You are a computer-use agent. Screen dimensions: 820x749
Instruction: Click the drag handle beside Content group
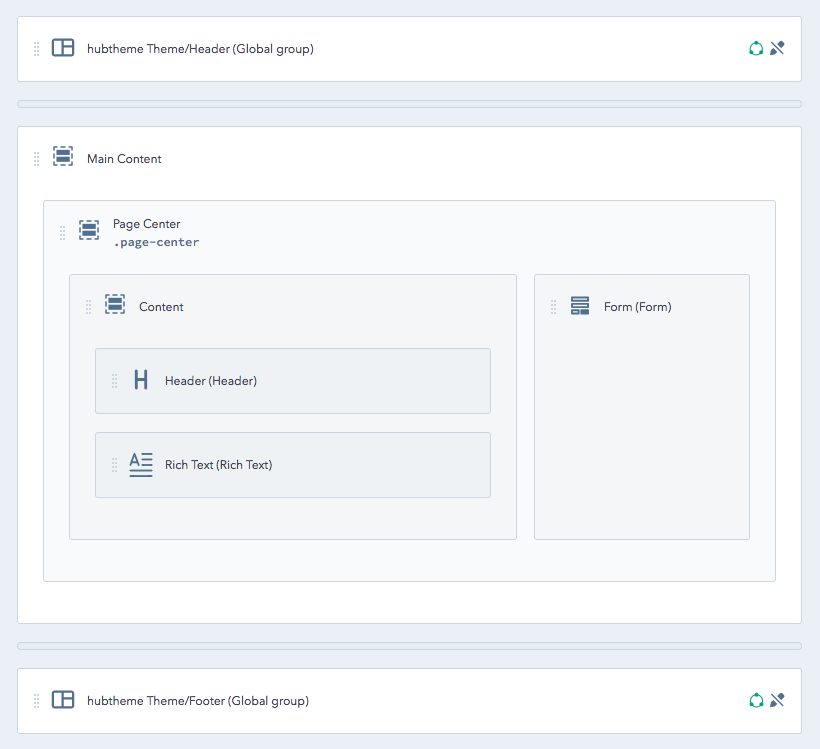point(88,307)
